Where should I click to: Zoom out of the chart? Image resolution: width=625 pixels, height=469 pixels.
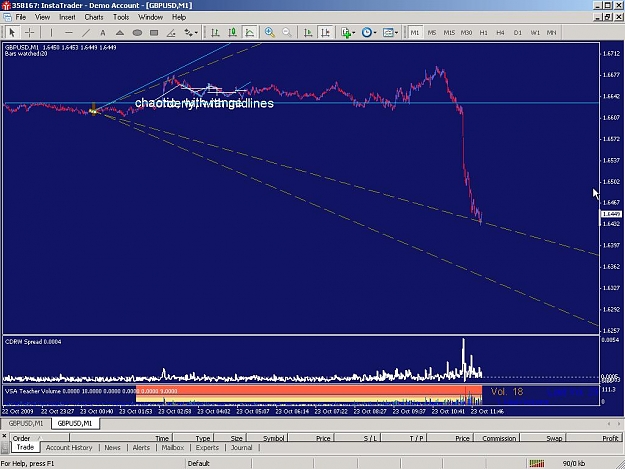click(287, 33)
